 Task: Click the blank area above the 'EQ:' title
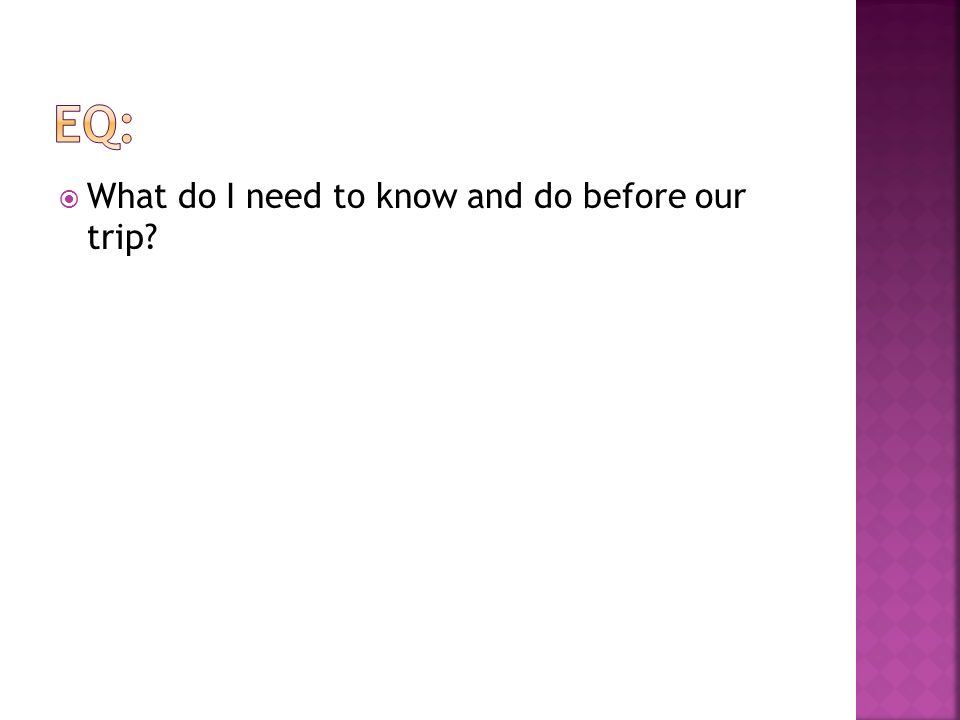(429, 49)
